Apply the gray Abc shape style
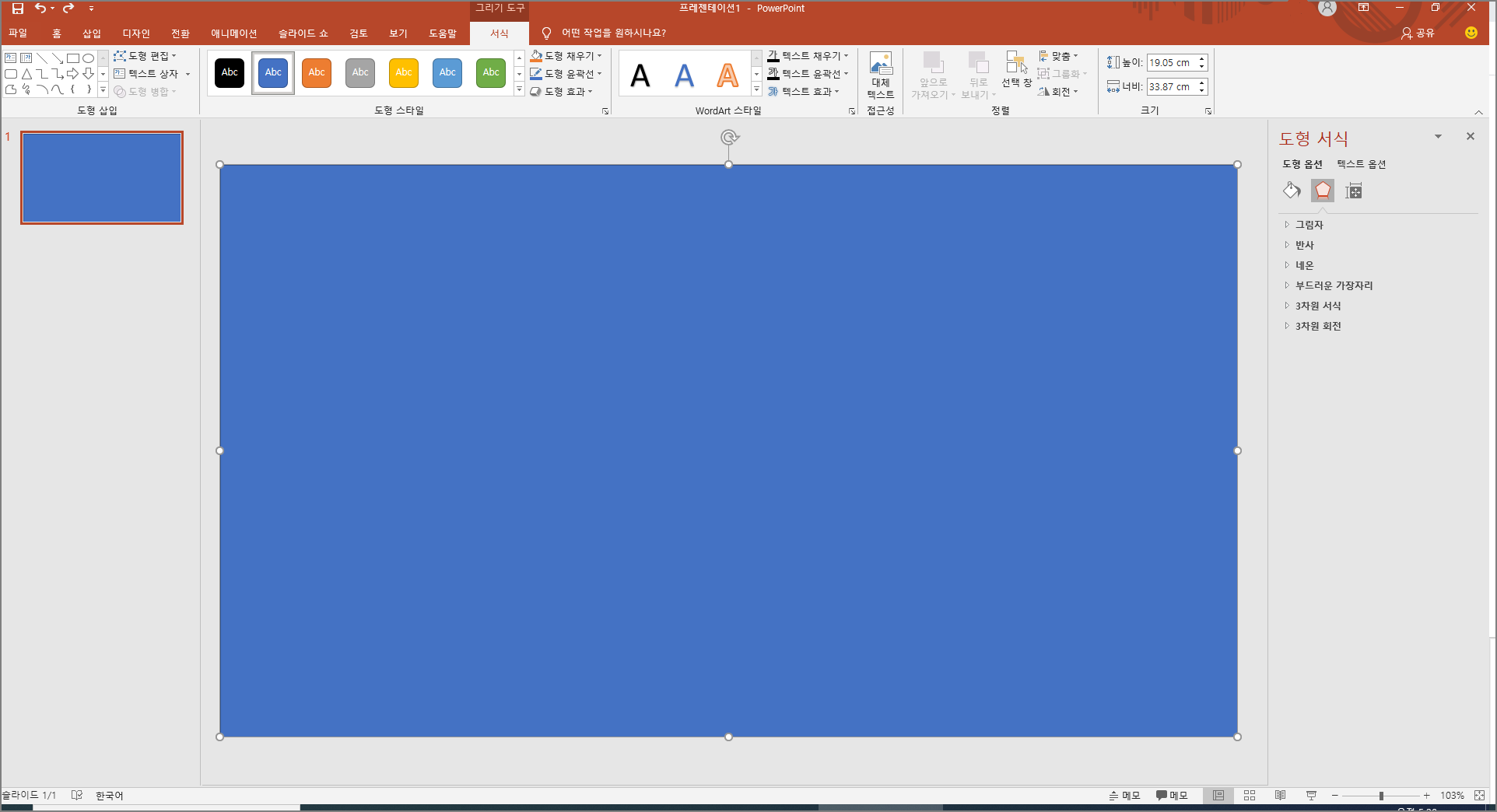 click(360, 73)
